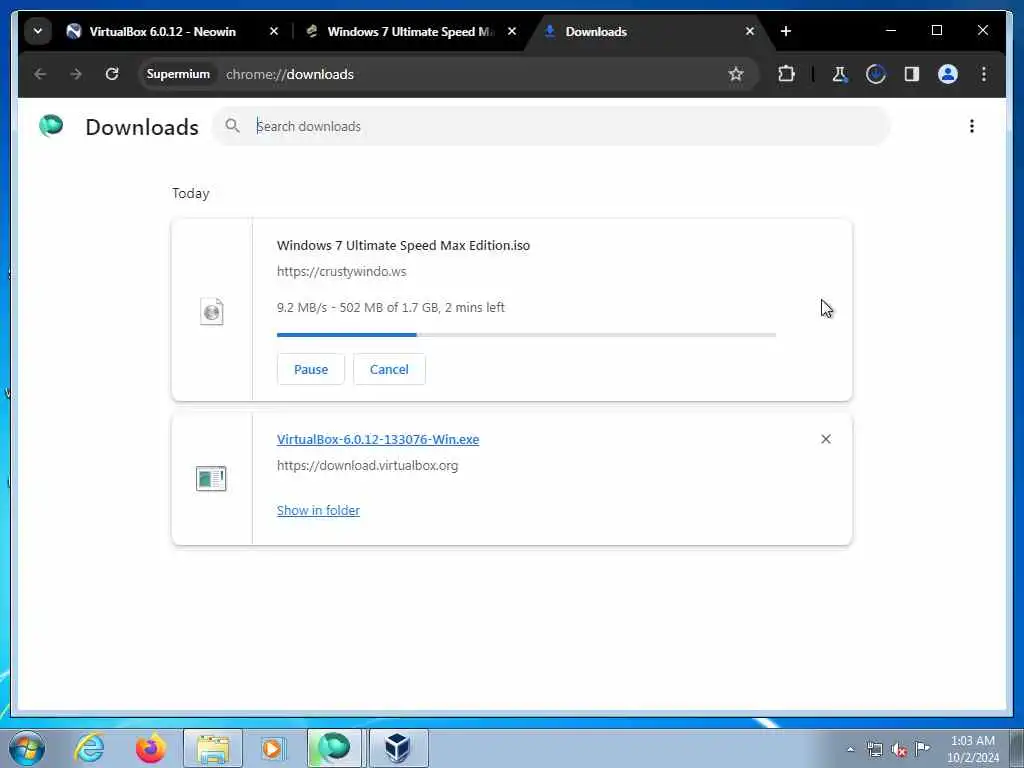Open the Downloads page more actions menu

pos(972,126)
